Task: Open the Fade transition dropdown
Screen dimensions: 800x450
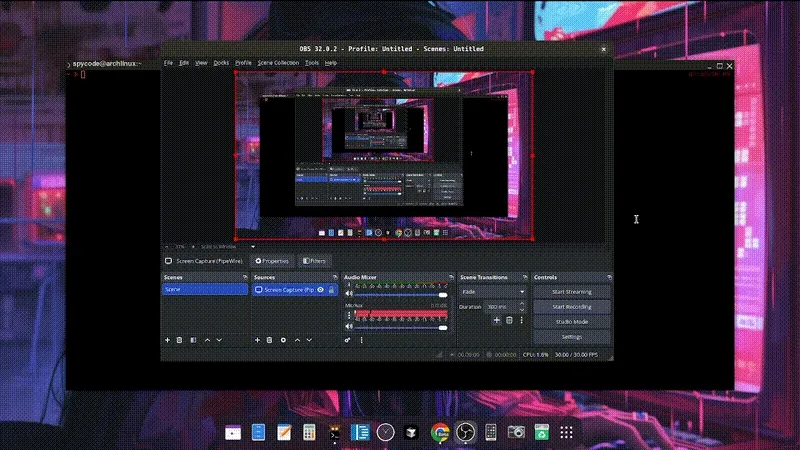Action: [x=492, y=291]
